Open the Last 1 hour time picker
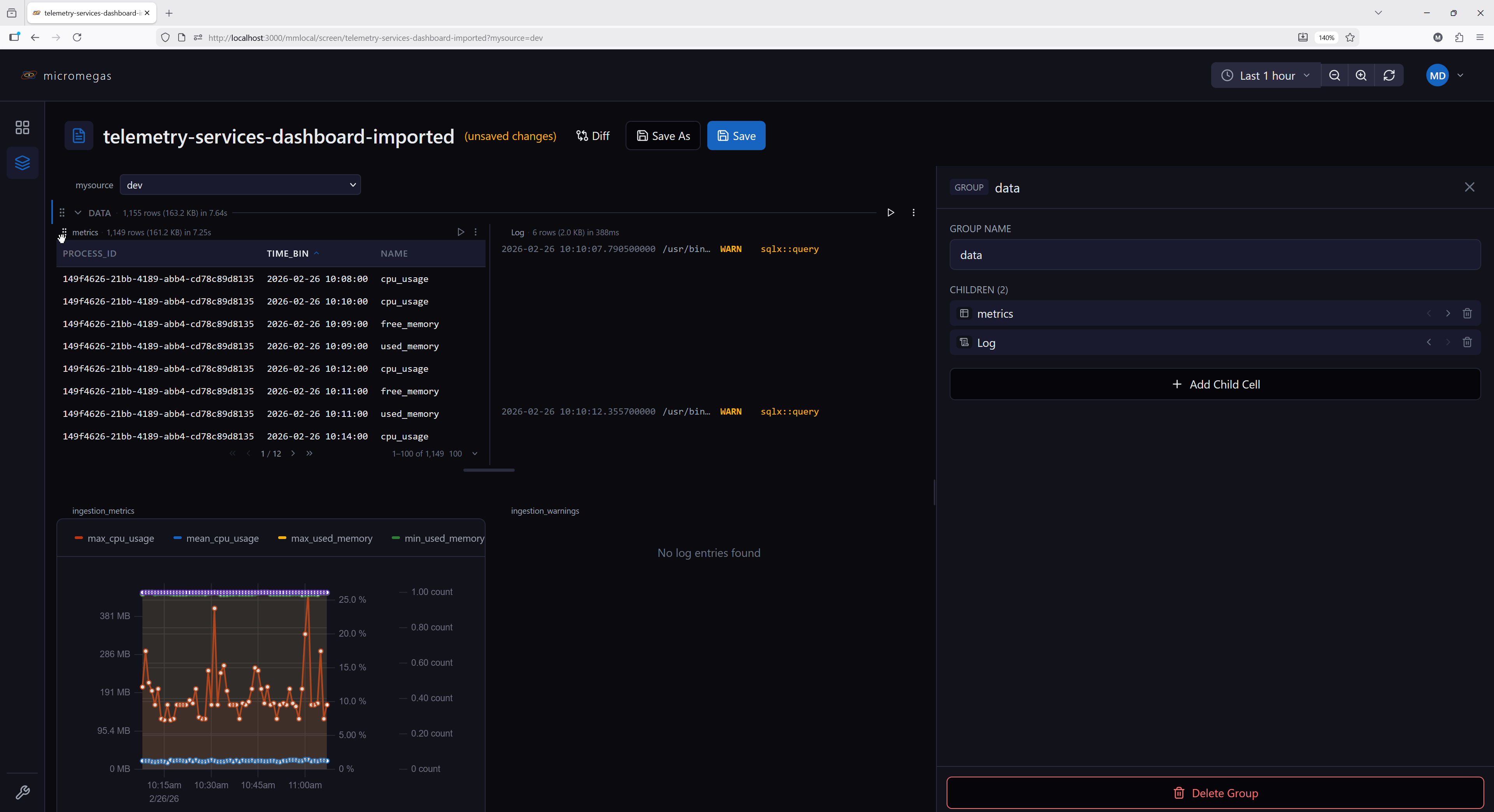Viewport: 1494px width, 812px height. click(x=1266, y=75)
